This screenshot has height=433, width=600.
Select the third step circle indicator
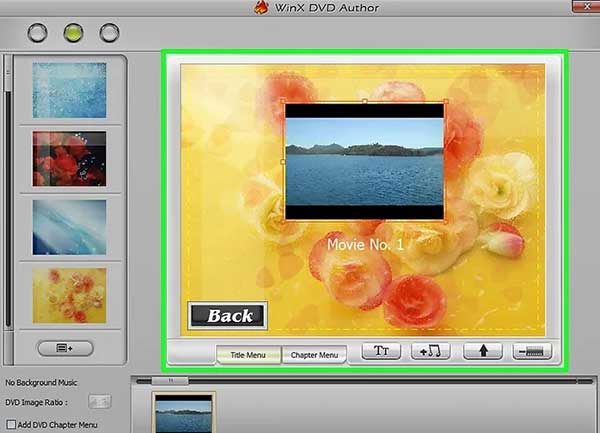(x=109, y=33)
